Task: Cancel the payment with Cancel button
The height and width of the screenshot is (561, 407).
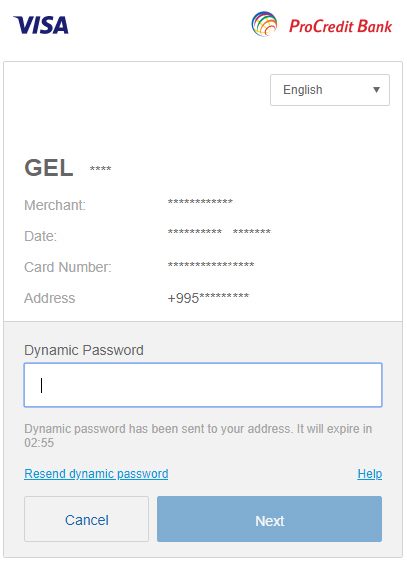Action: (86, 519)
